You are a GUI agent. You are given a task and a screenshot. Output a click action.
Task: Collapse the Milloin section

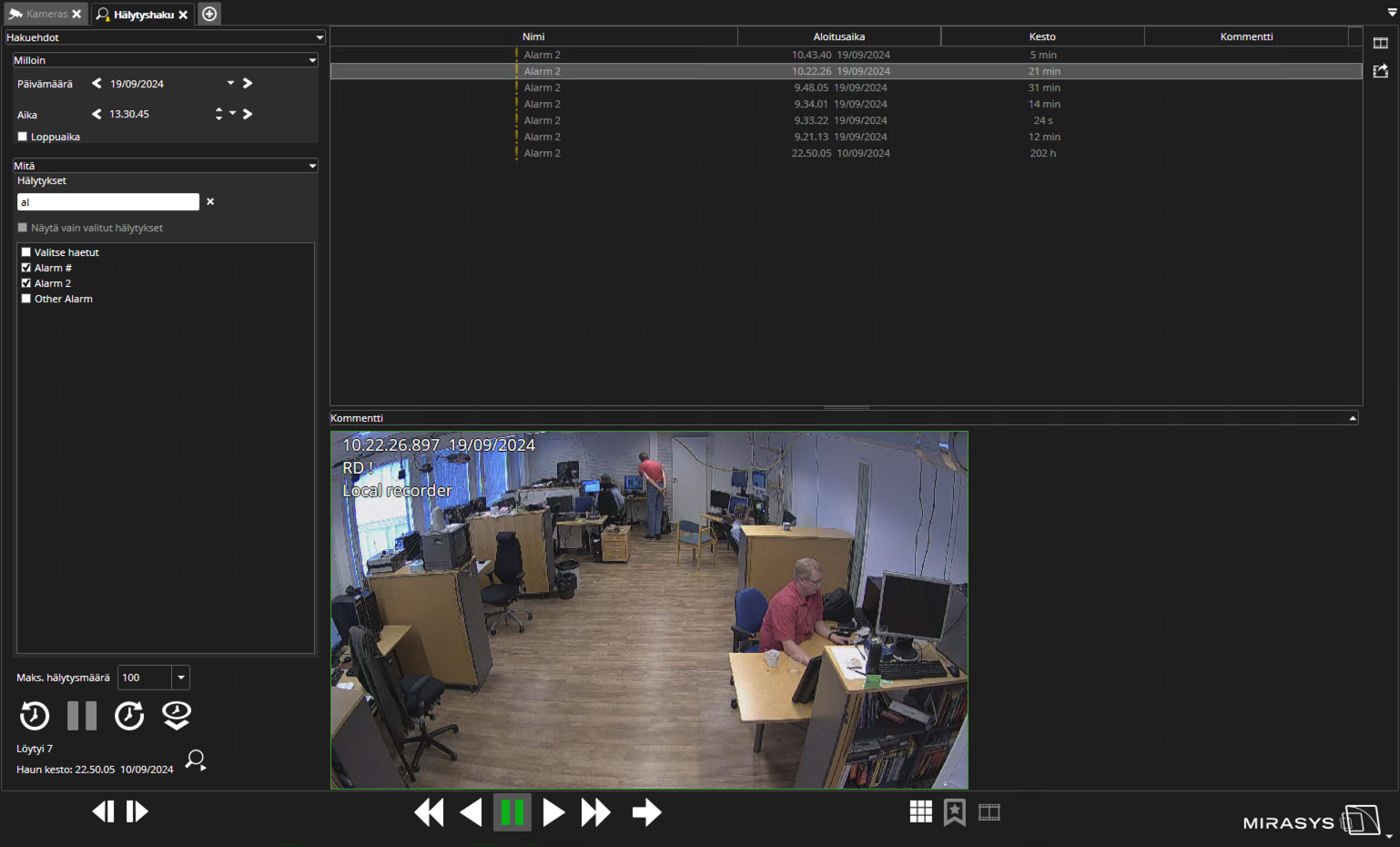tap(312, 60)
